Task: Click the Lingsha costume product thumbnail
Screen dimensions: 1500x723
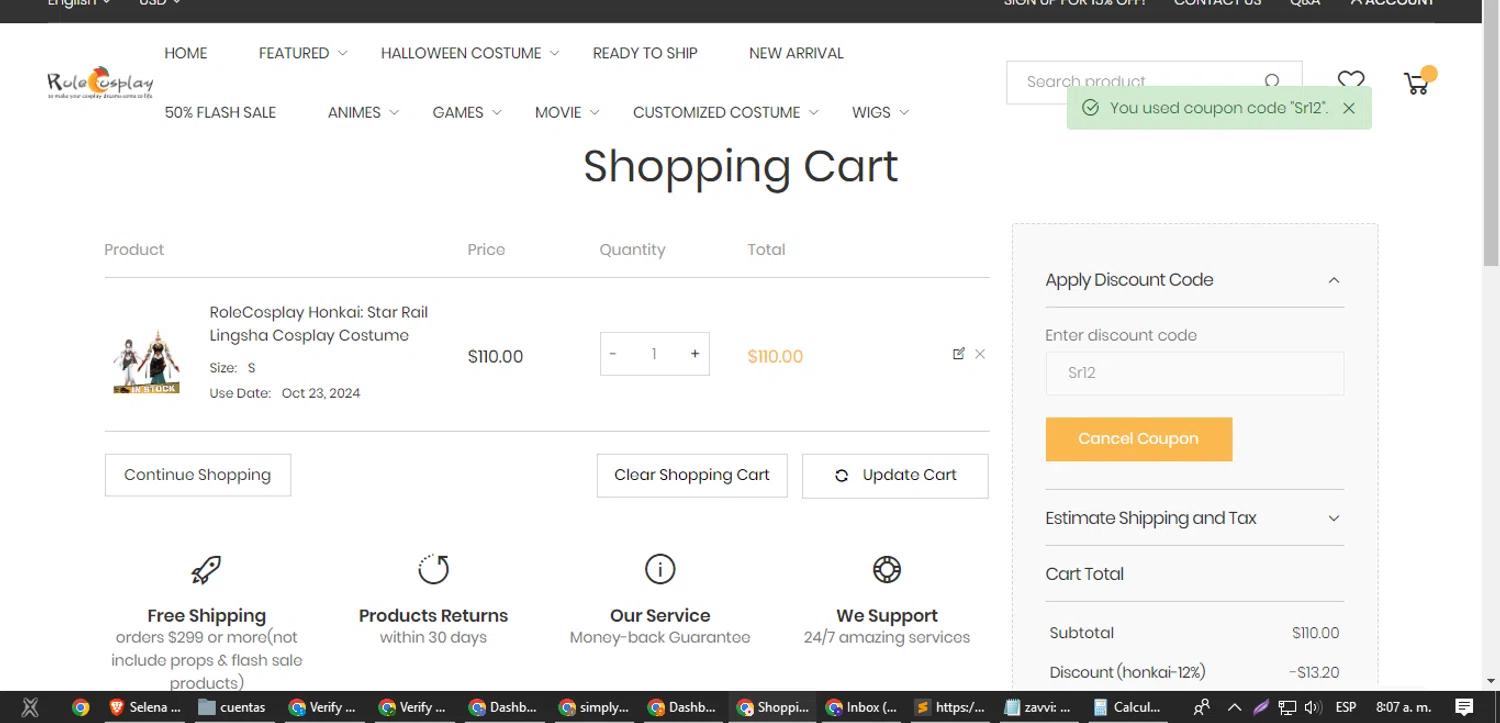Action: (x=147, y=360)
